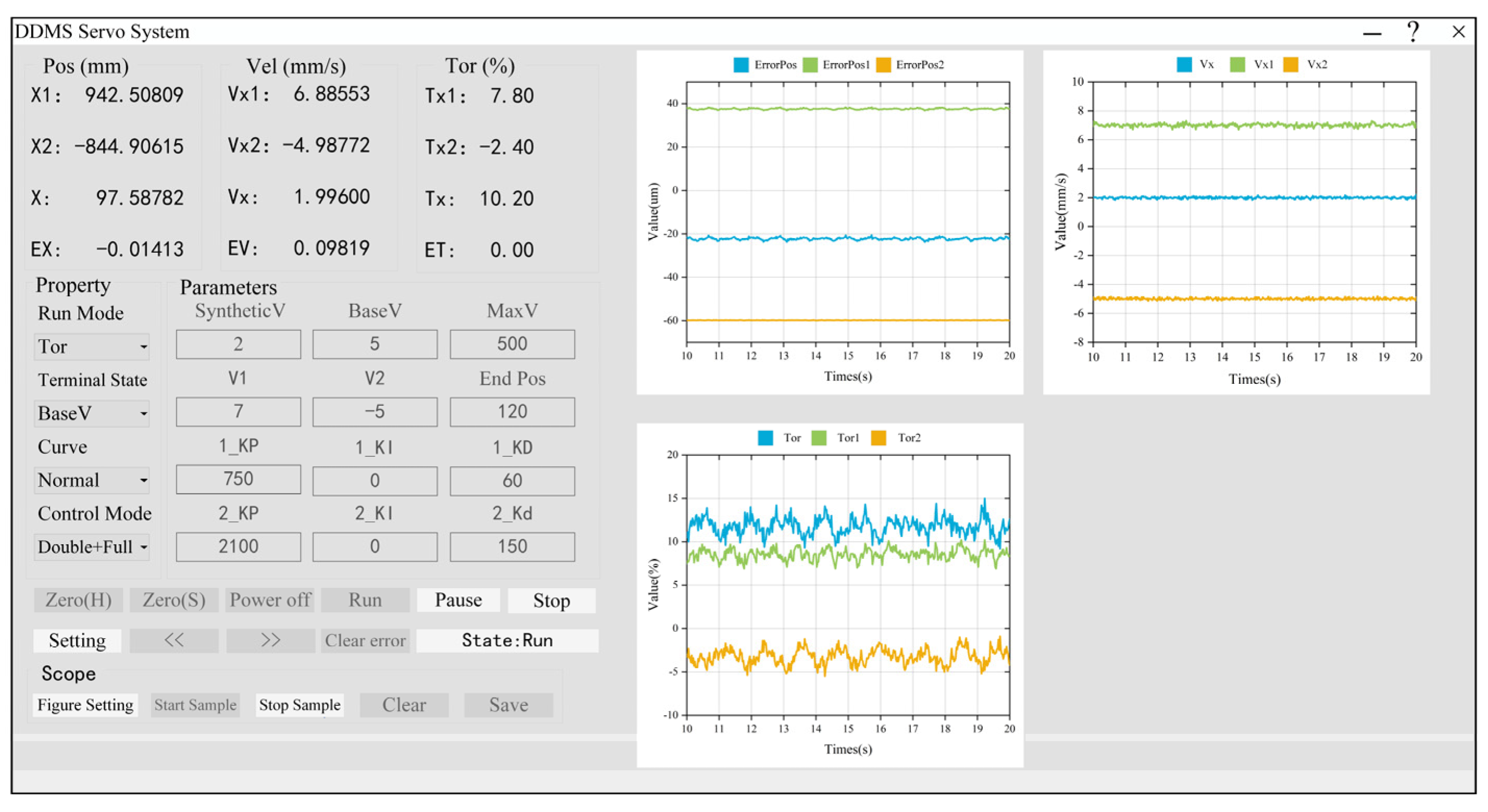Expand the Terminal State BaseV dropdown
This screenshot has height=812, width=1488.
(92, 414)
